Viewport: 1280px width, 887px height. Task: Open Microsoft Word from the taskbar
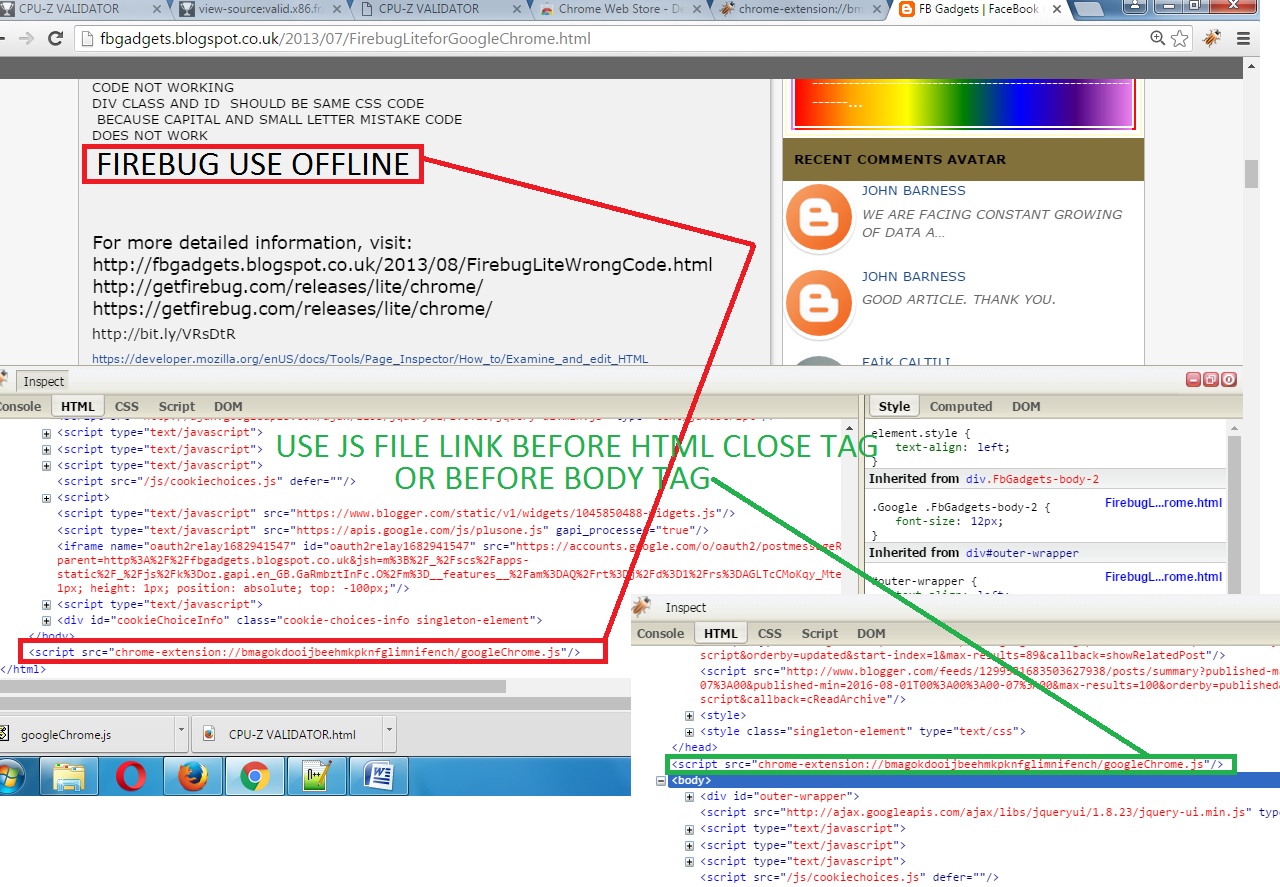tap(378, 776)
